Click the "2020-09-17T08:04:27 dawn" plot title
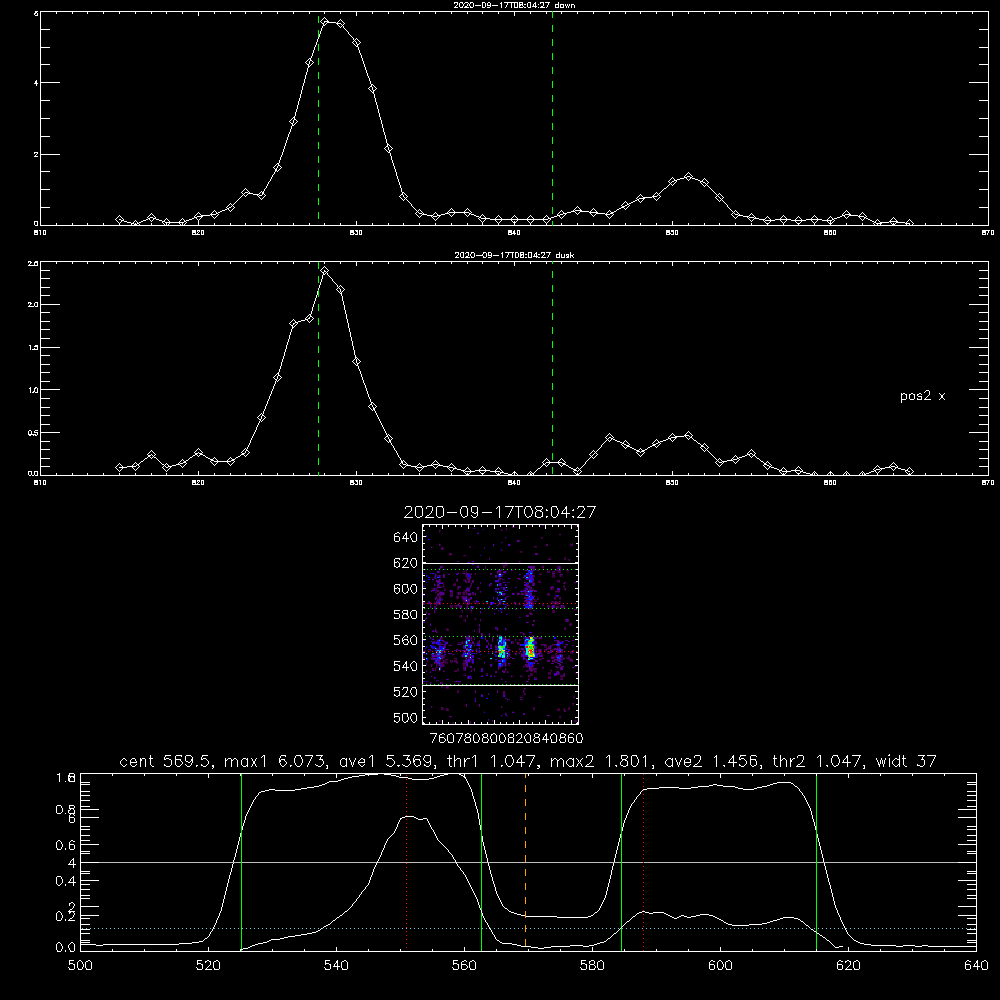The width and height of the screenshot is (1000, 1000). 514,5
